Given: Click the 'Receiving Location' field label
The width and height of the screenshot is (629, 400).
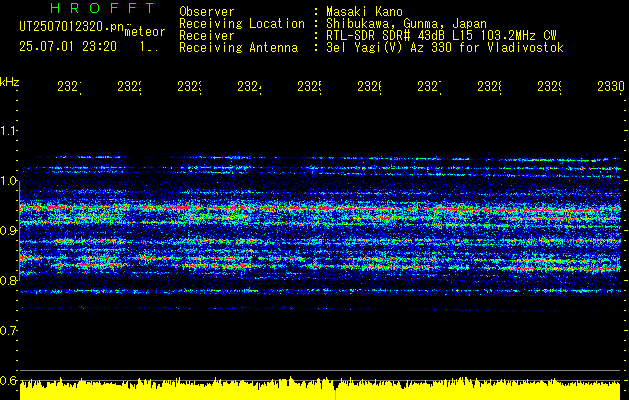Looking at the screenshot, I should (x=242, y=24).
